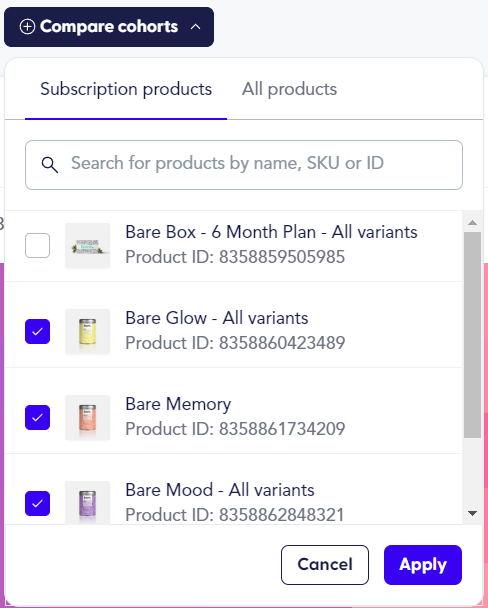This screenshot has width=488, height=608.
Task: Click the Cancel button
Action: click(325, 565)
